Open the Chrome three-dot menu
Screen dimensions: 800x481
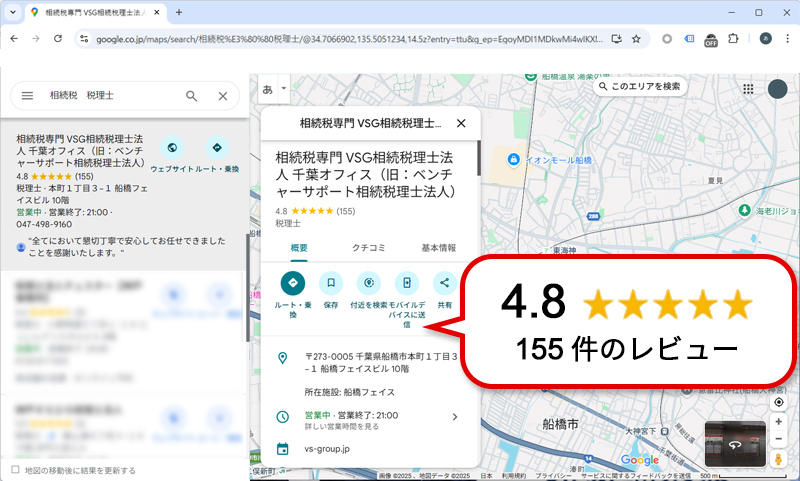click(787, 39)
